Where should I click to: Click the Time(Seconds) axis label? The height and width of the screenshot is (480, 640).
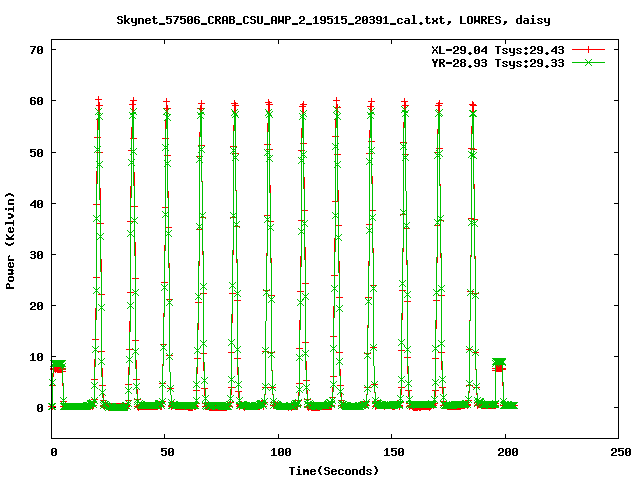coord(334,471)
